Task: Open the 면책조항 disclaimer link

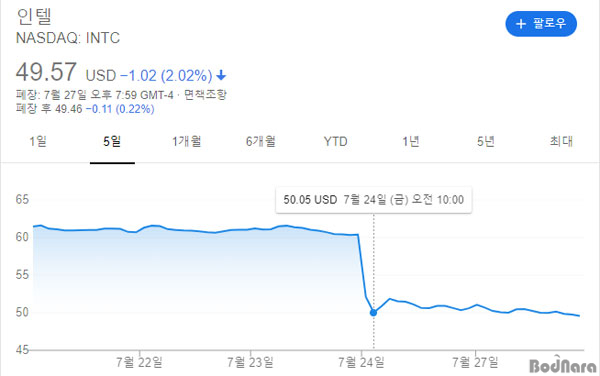Action: [205, 94]
